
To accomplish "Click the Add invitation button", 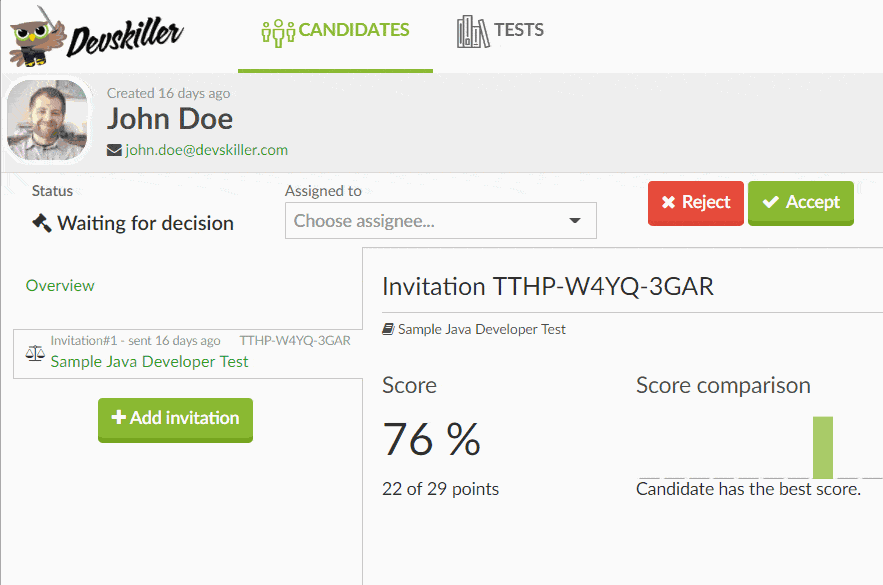I will 175,419.
